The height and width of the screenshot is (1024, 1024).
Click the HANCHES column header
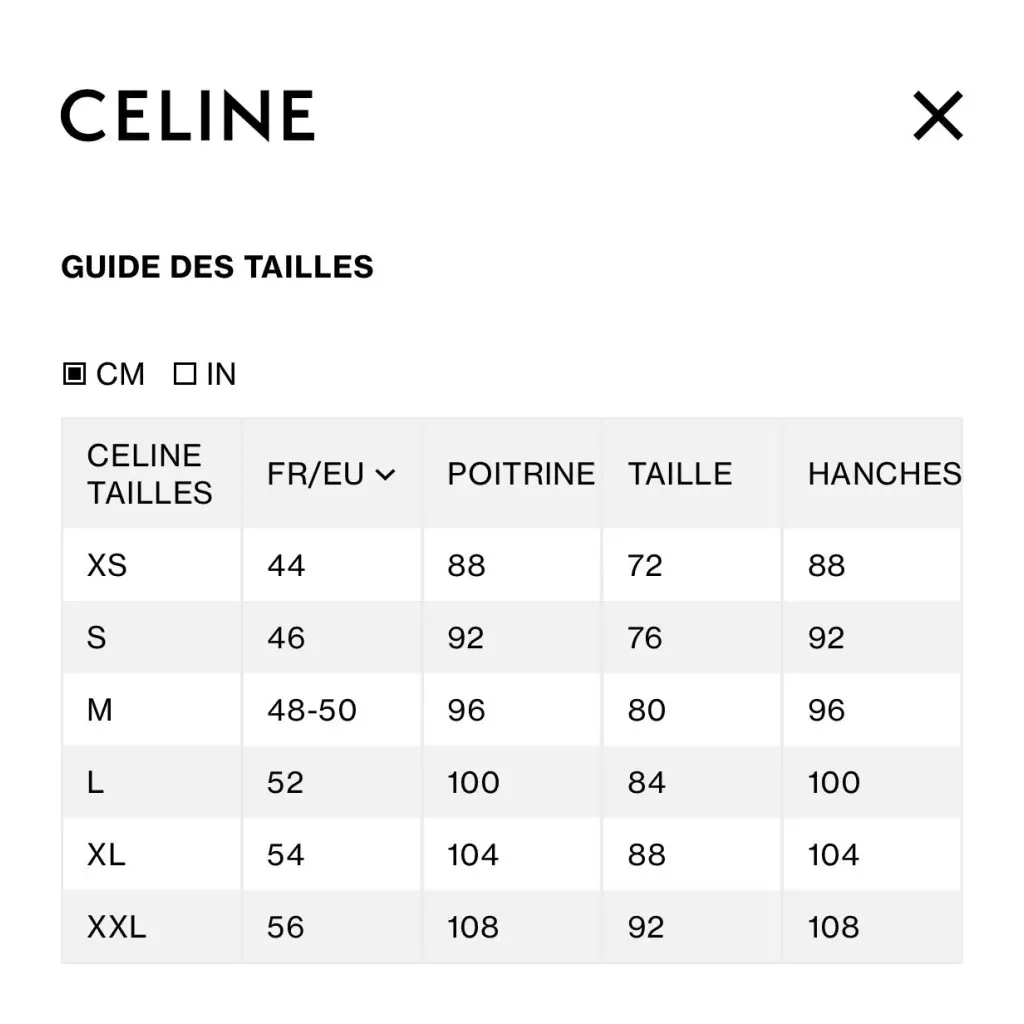[x=884, y=473]
